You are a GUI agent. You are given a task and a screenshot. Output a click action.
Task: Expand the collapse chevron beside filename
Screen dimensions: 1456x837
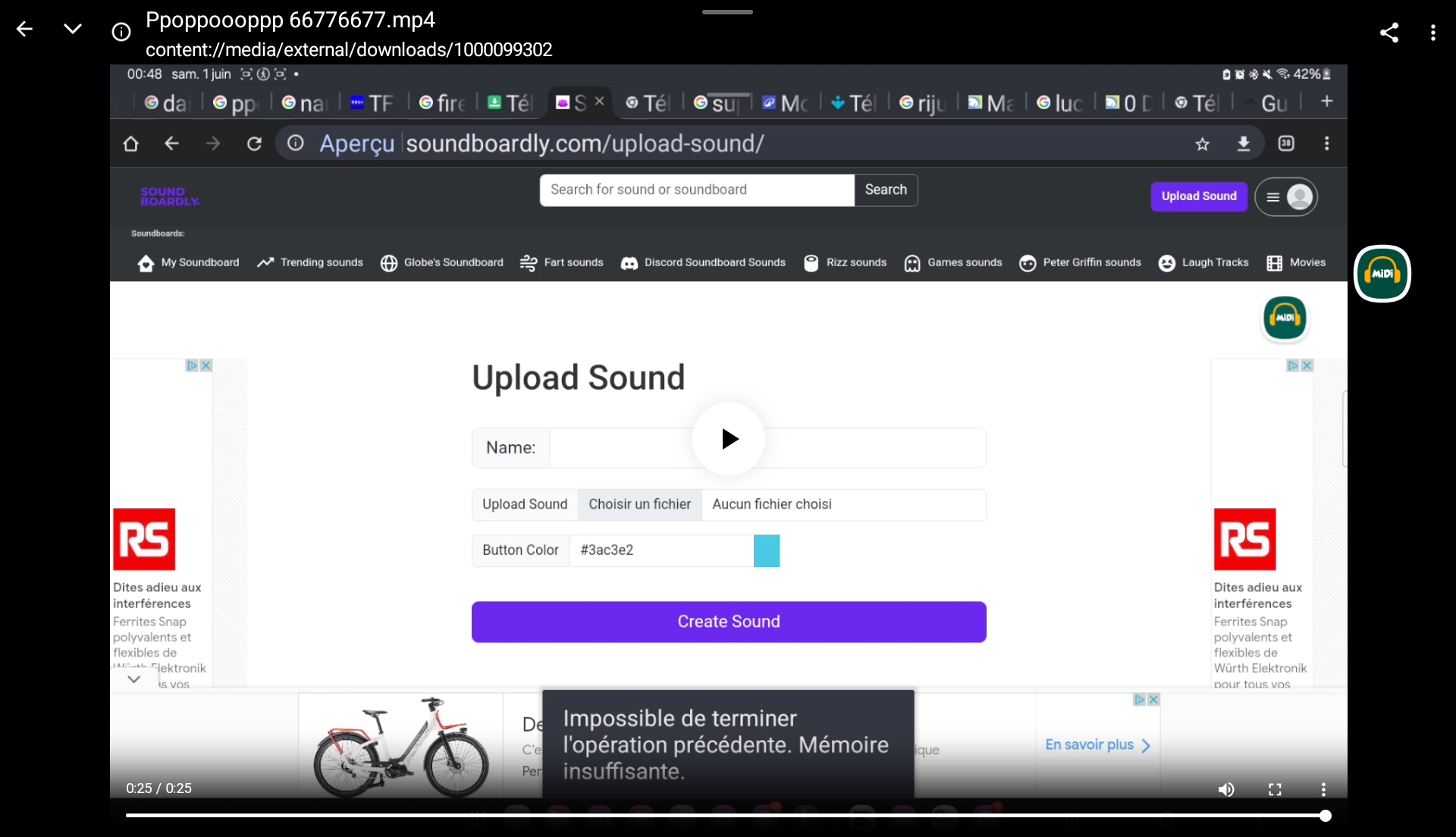pos(73,30)
